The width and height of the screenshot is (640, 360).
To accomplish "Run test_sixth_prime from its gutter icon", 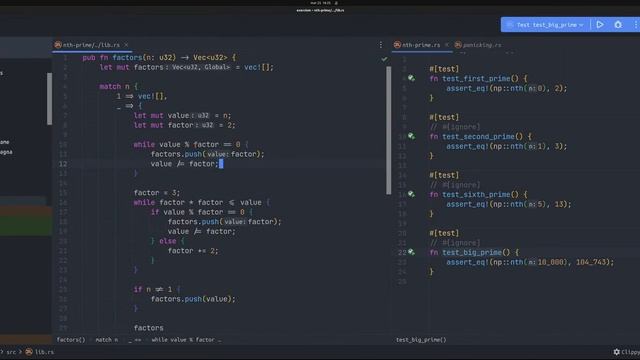I will [411, 194].
